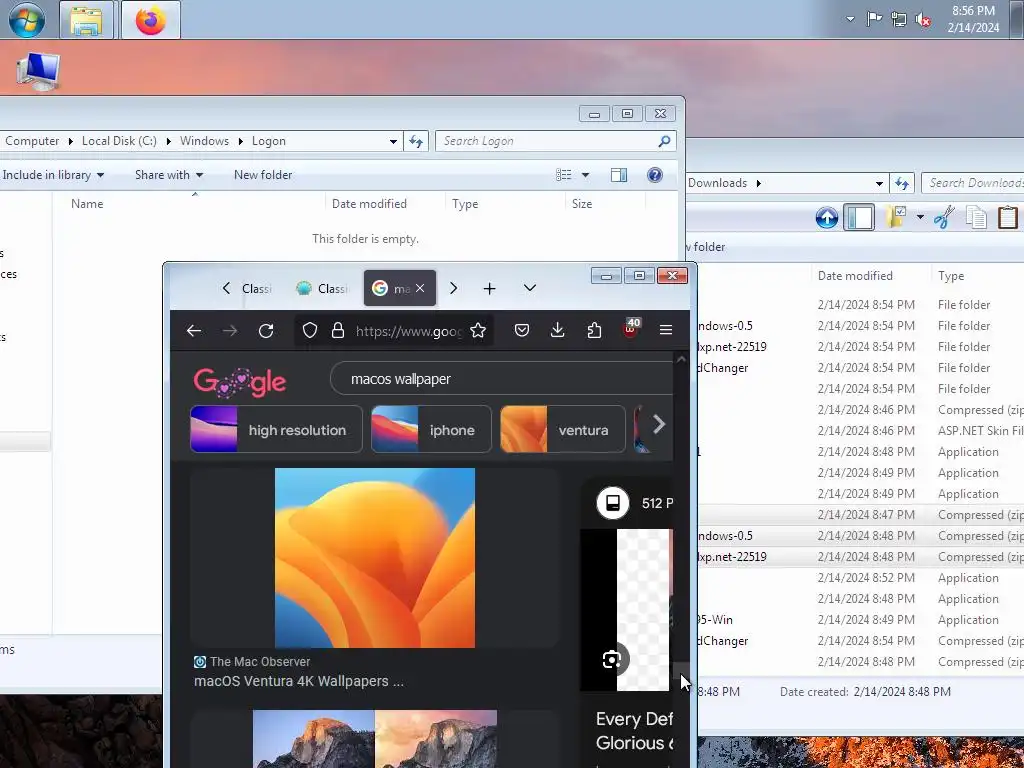The image size is (1024, 768).
Task: Open the clock showing 8:56 PM
Action: (x=973, y=19)
